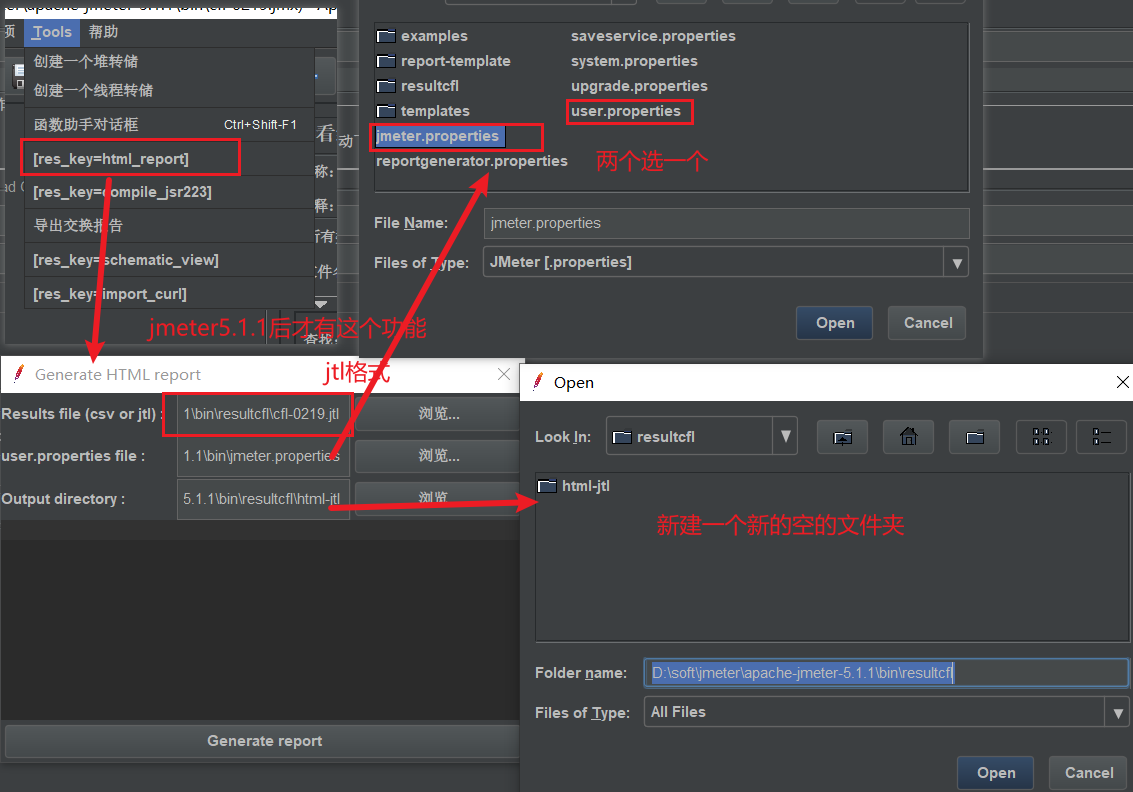Browse for Output directory

[439, 497]
